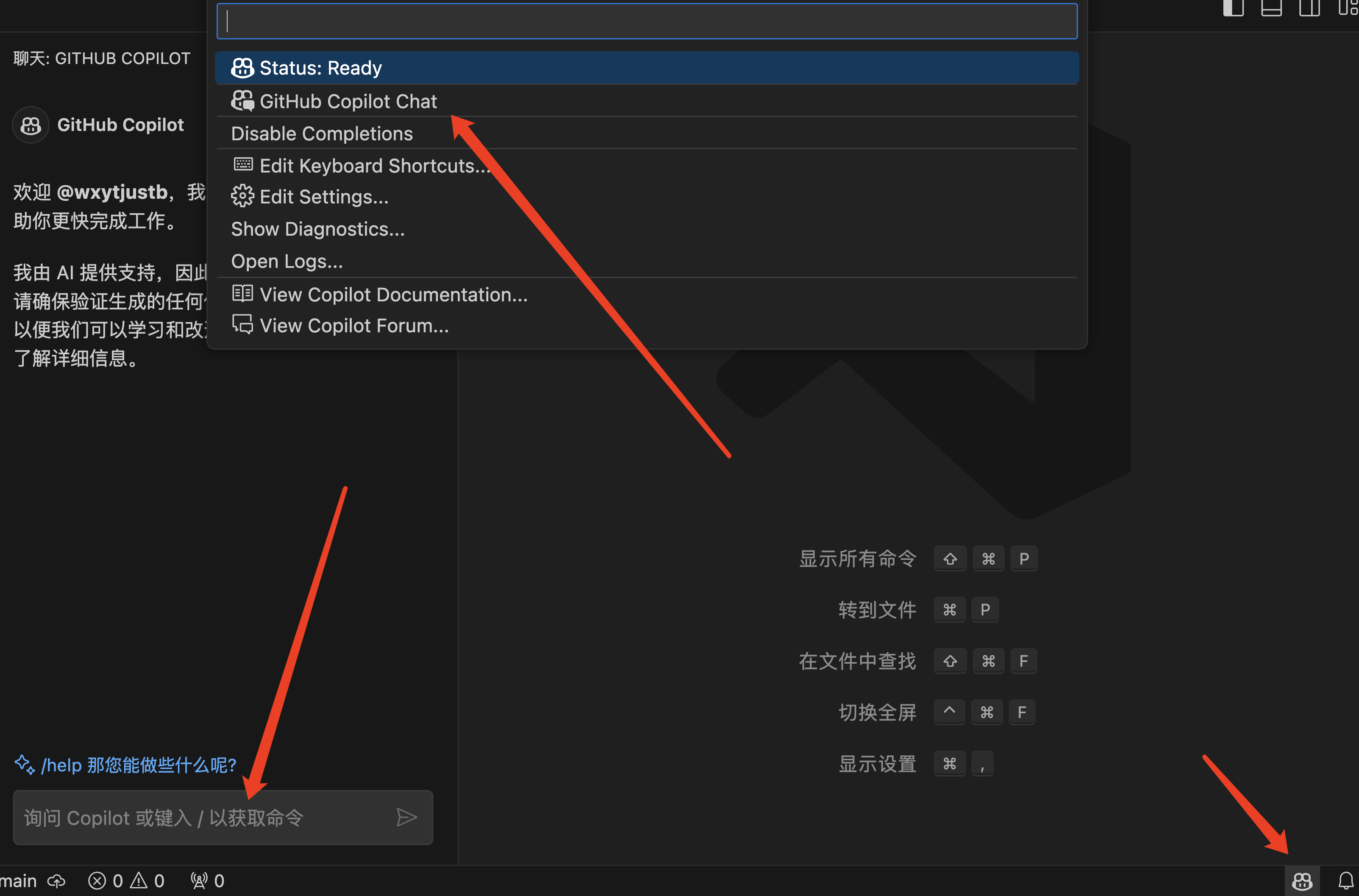Open Edit Settings... entry

647,197
